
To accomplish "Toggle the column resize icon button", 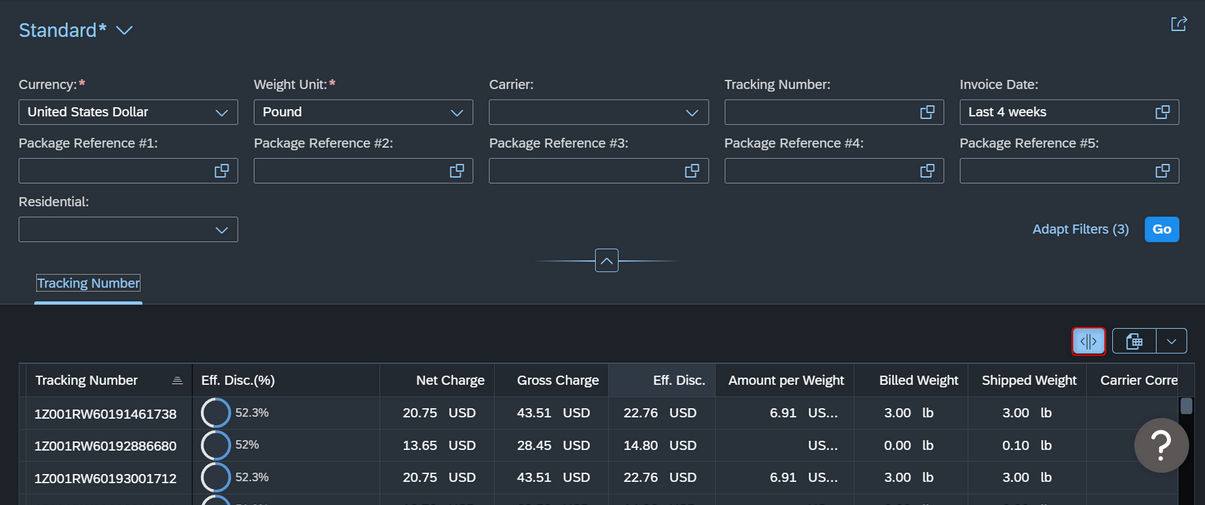I will pos(1089,341).
